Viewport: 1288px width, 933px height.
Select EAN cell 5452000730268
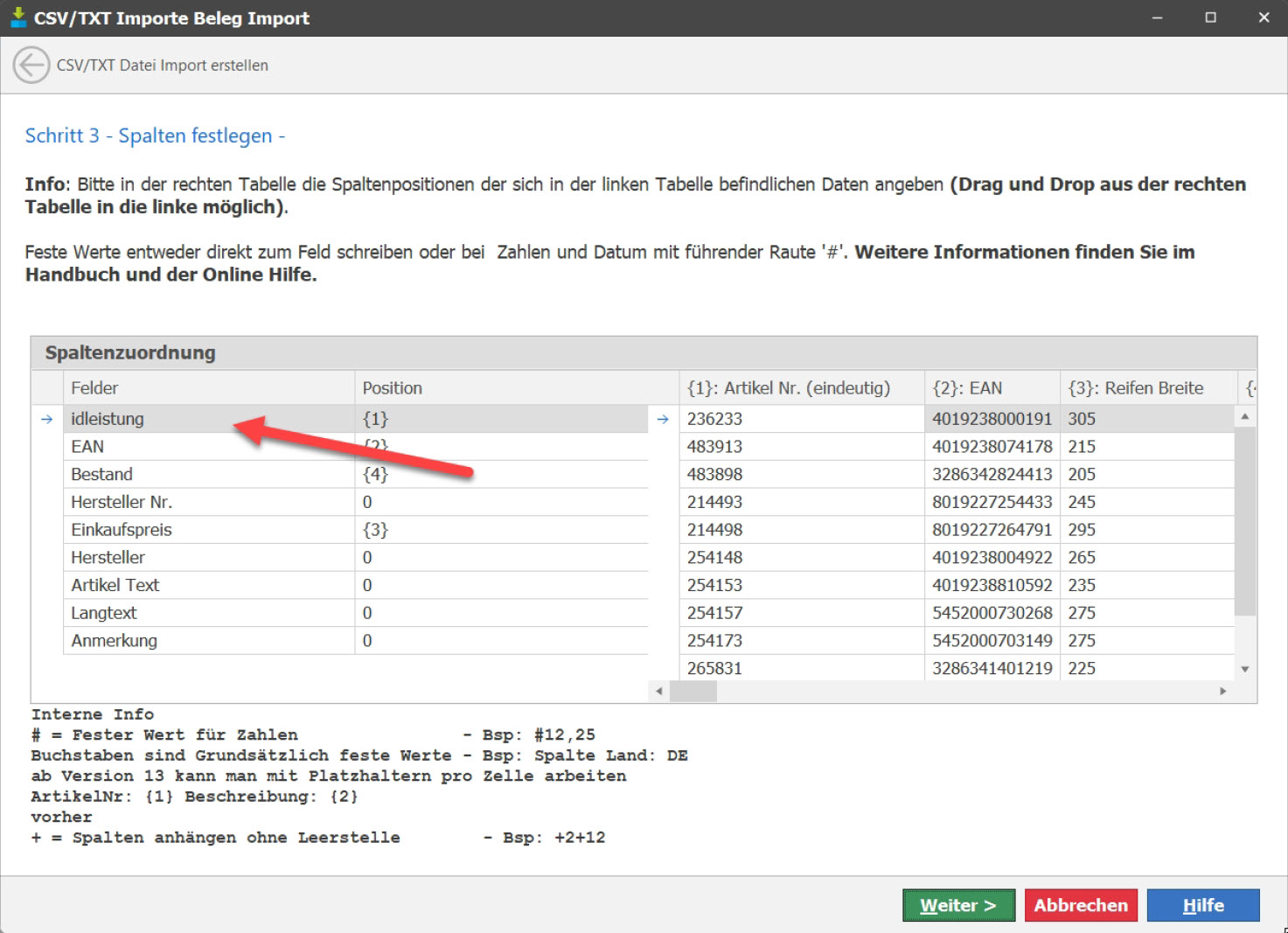click(992, 613)
